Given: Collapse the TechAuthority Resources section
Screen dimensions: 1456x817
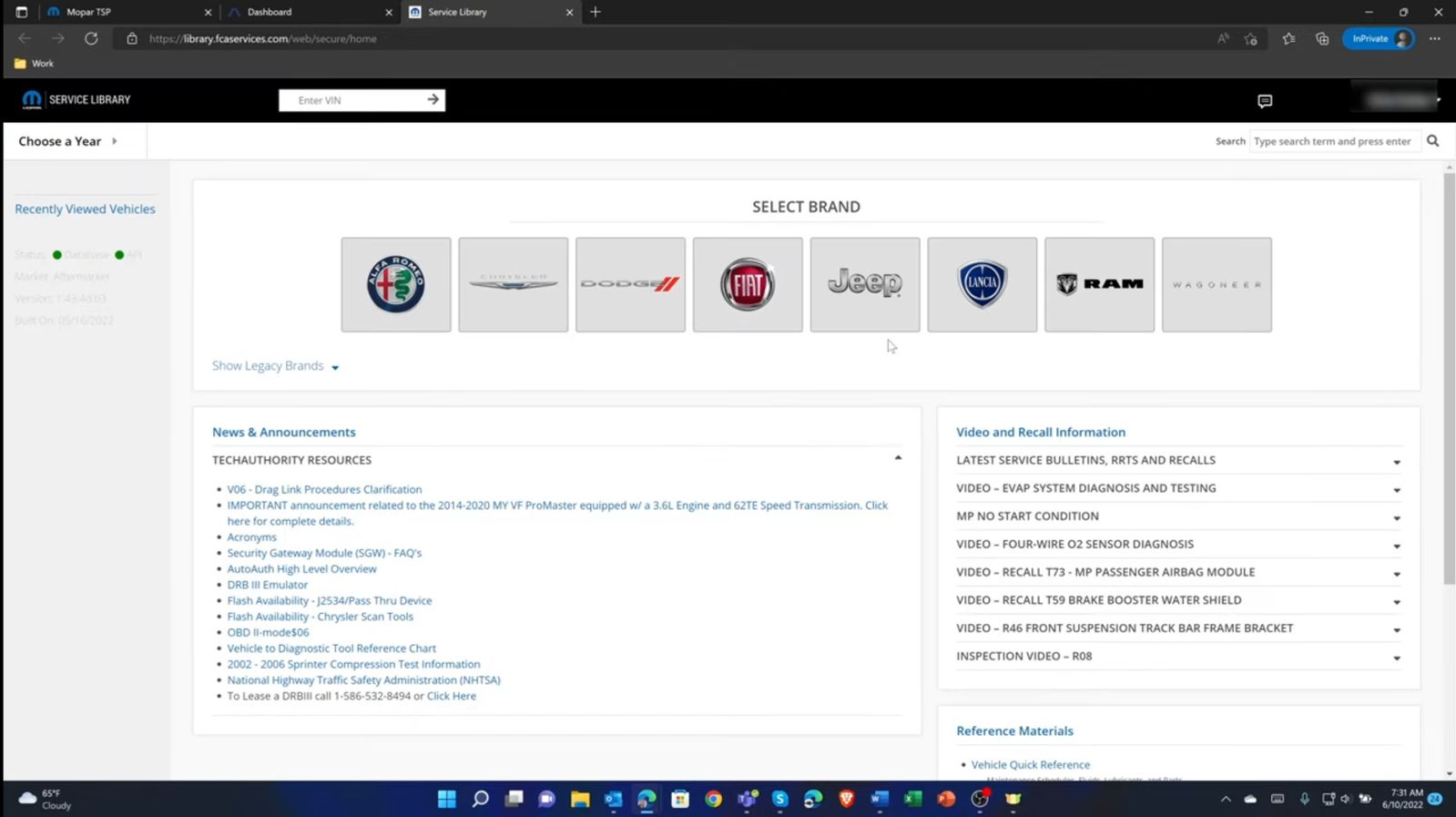Looking at the screenshot, I should pyautogui.click(x=898, y=458).
